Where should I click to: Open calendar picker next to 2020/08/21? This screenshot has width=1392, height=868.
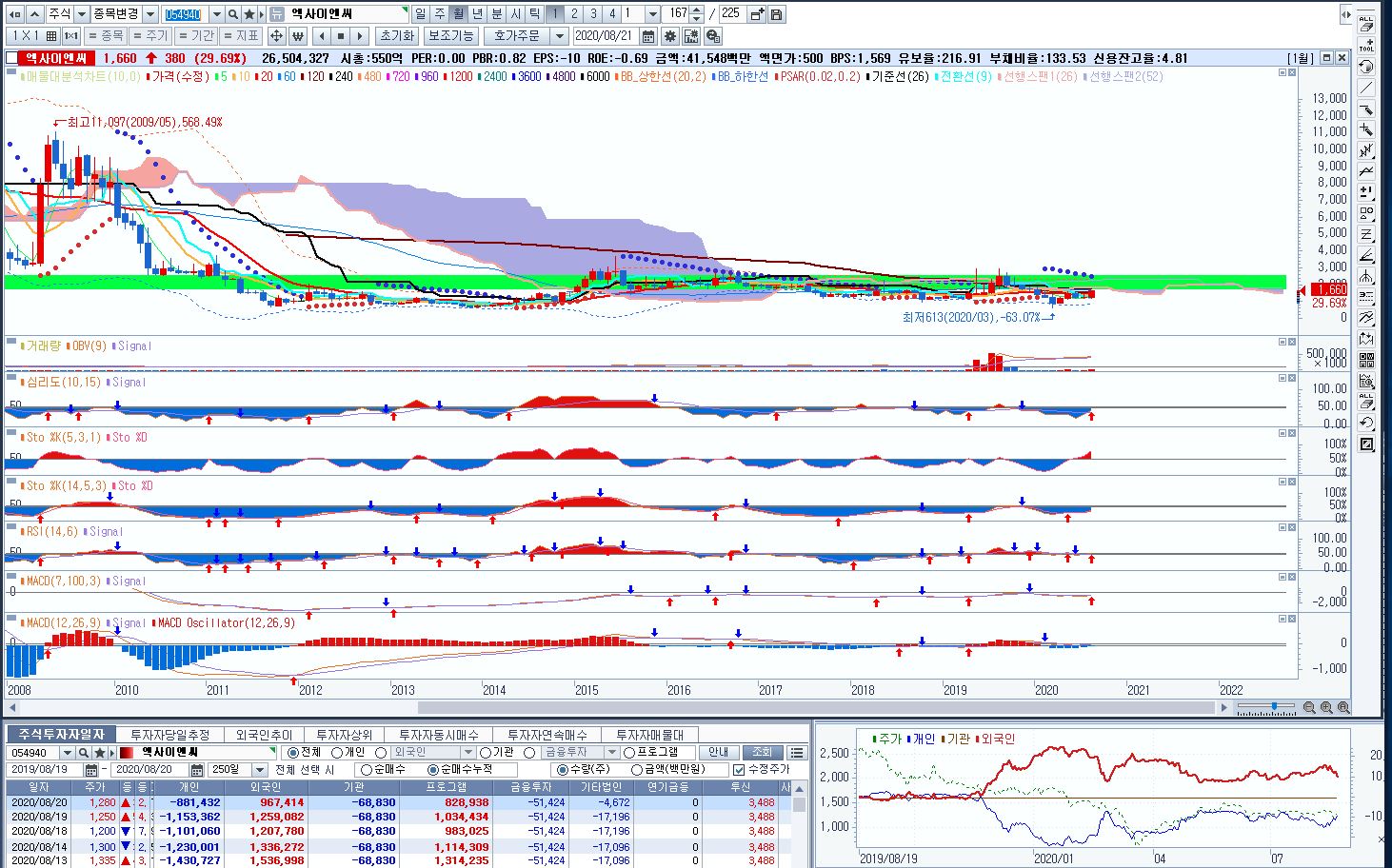pyautogui.click(x=648, y=36)
